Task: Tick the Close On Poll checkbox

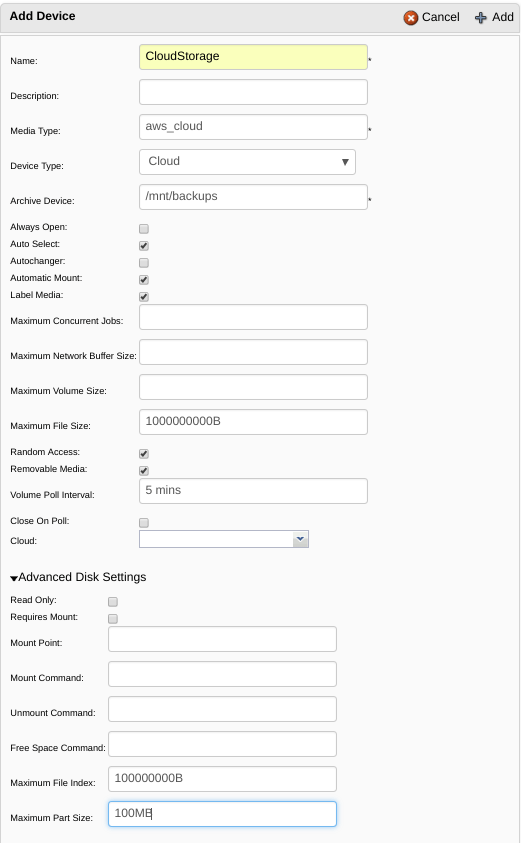Action: coord(144,523)
